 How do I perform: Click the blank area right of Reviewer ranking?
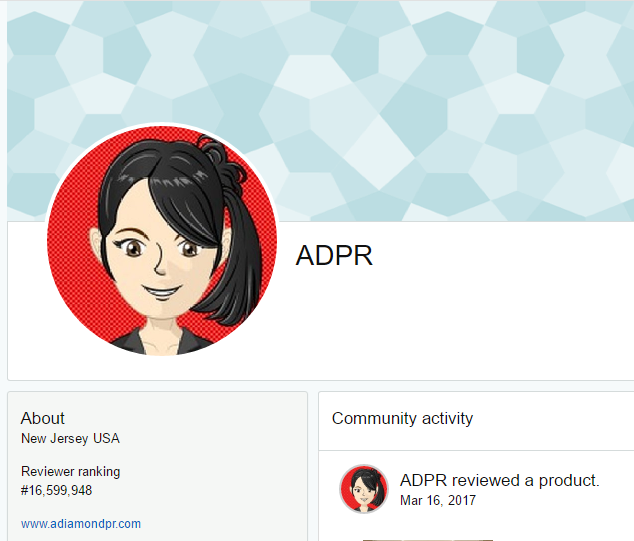220,471
